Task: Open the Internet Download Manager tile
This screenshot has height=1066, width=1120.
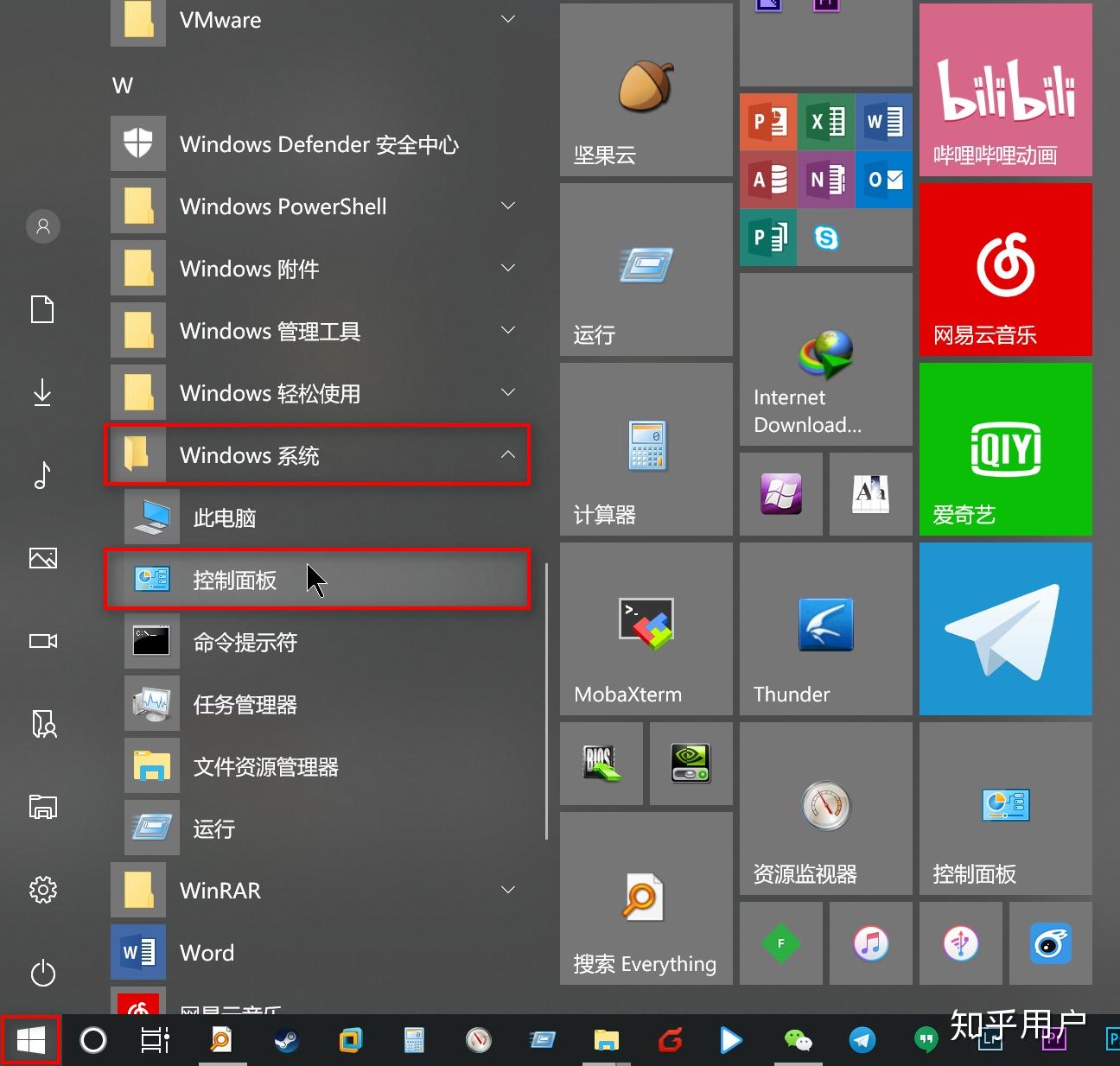Action: (825, 359)
